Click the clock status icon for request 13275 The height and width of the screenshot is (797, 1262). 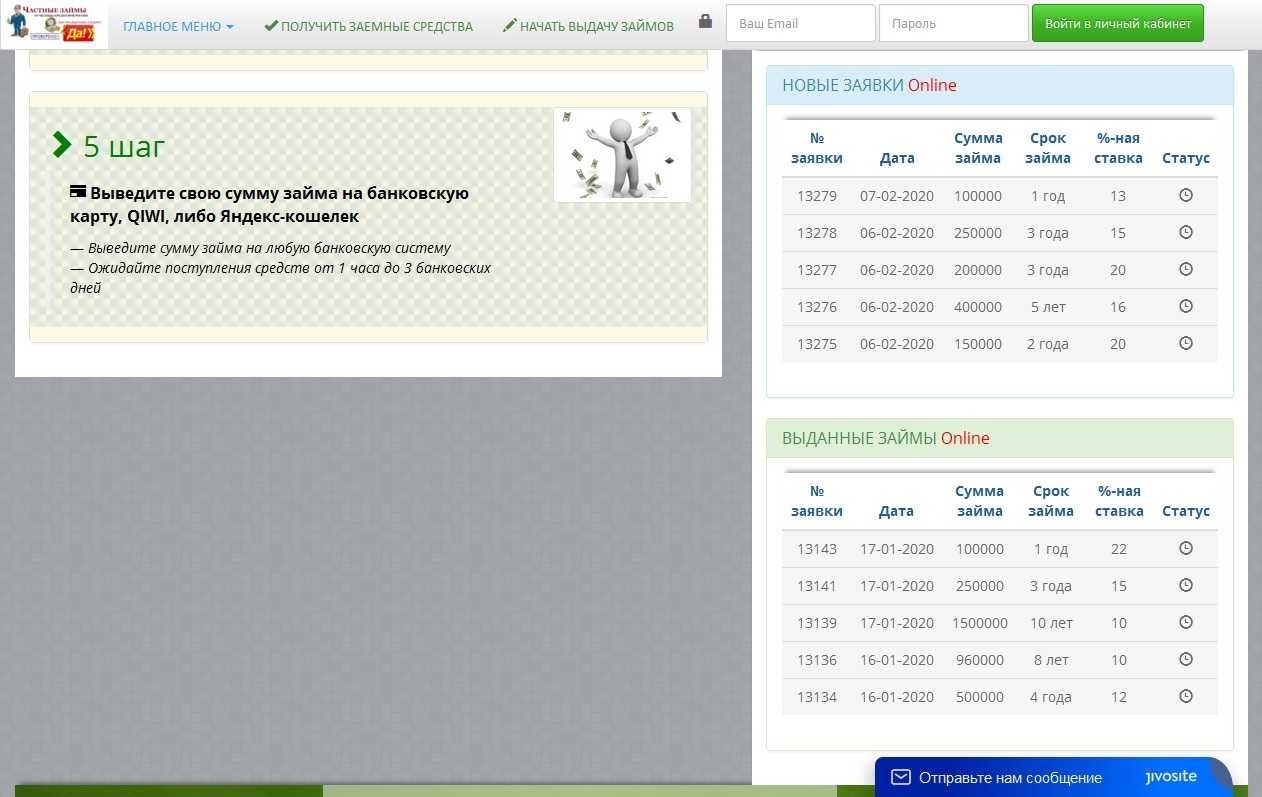click(x=1186, y=343)
